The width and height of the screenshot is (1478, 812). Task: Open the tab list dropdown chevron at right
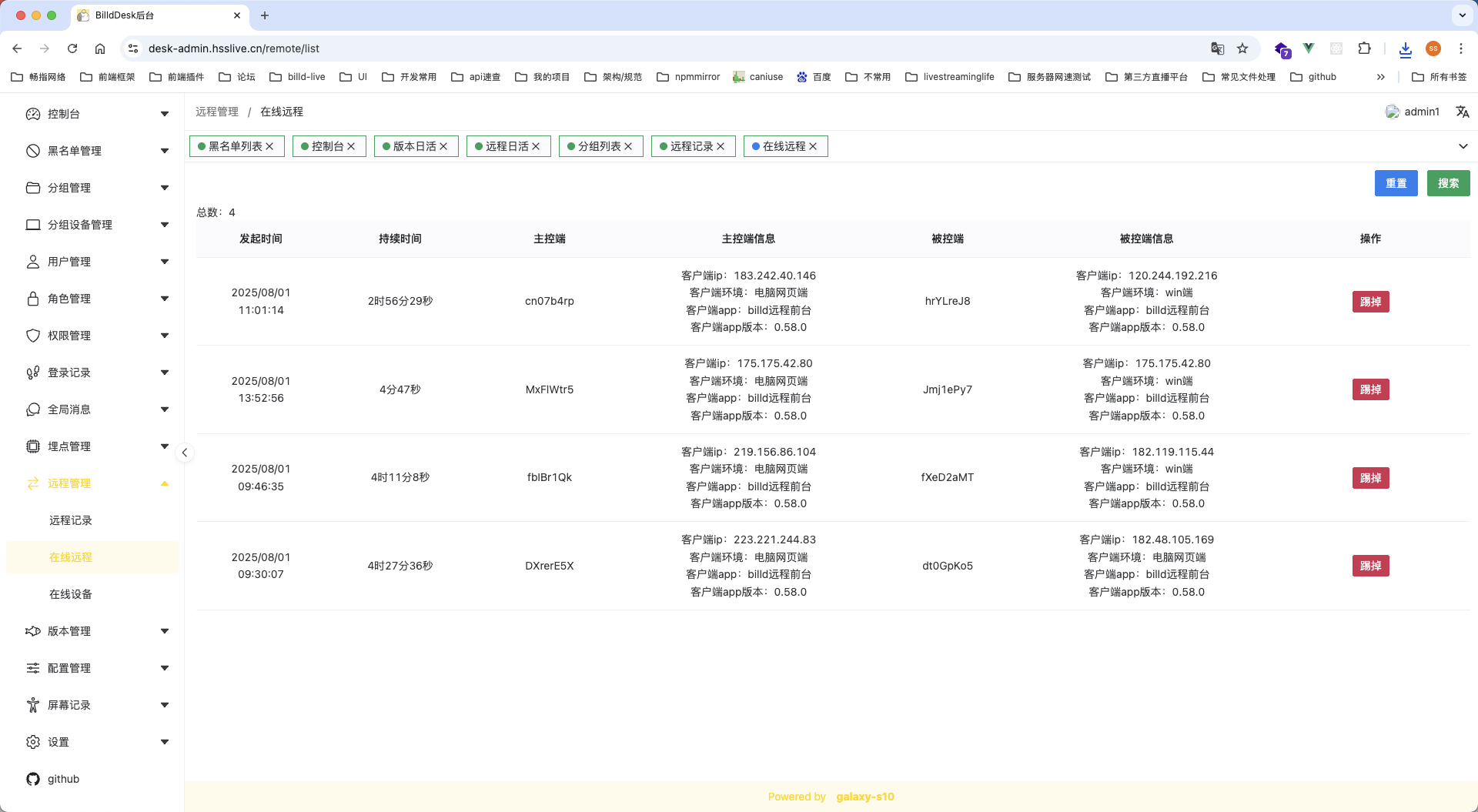click(1463, 146)
